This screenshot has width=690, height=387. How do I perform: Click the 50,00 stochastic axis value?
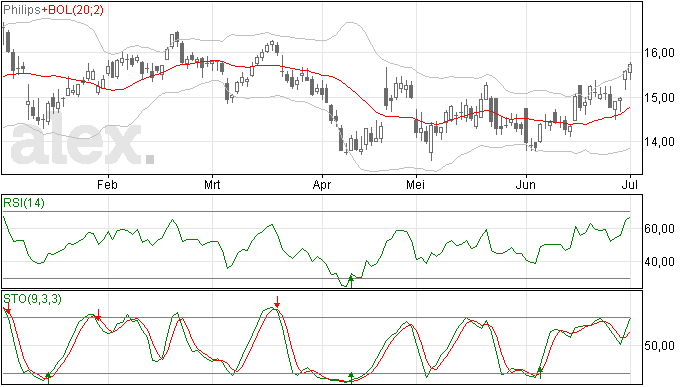659,346
